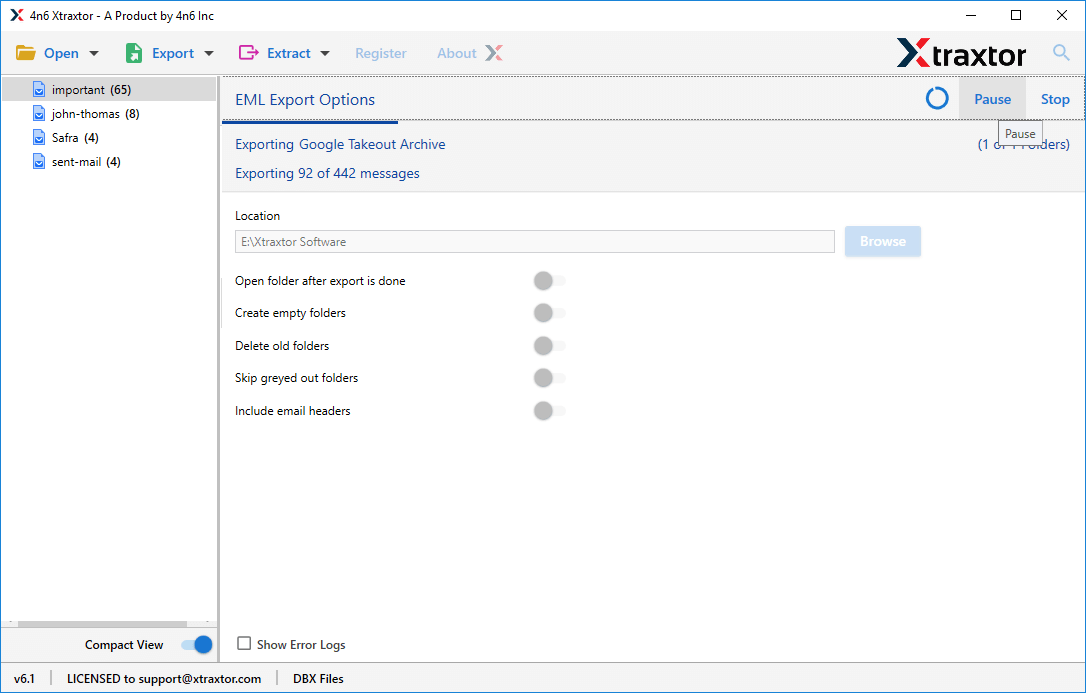Expand the Open dropdown arrow
Screen dimensions: 1086x693
[x=94, y=53]
